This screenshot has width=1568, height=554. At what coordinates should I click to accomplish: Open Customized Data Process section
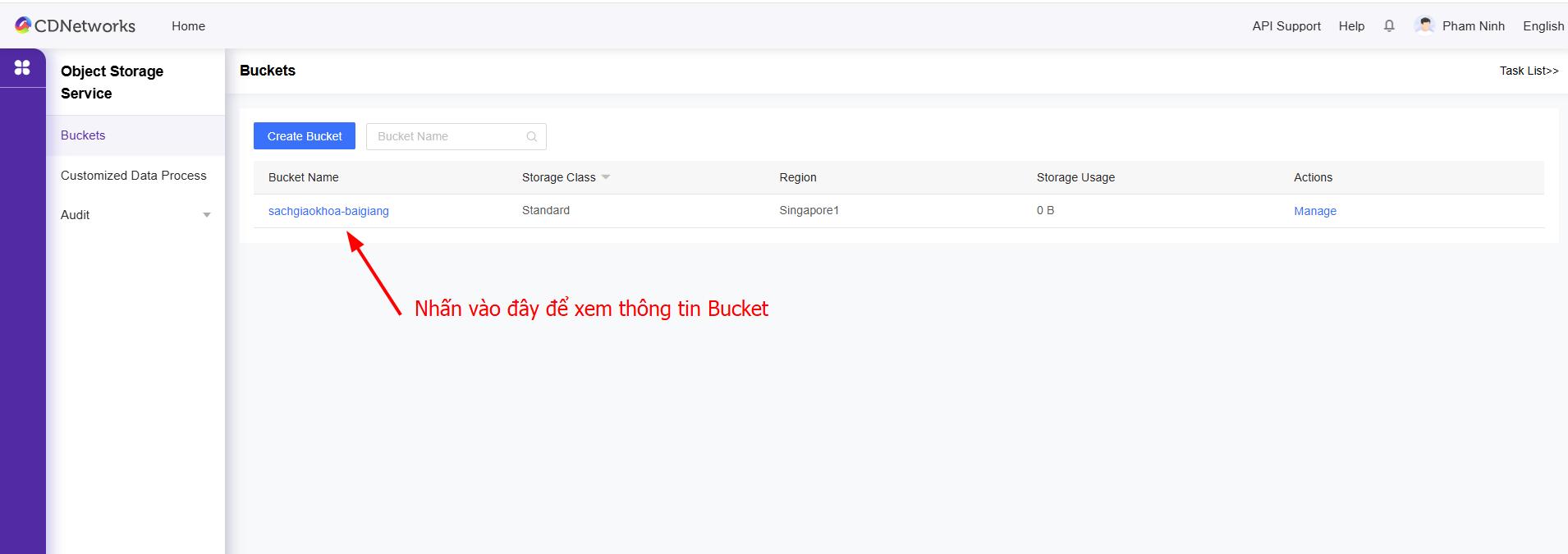(x=133, y=176)
